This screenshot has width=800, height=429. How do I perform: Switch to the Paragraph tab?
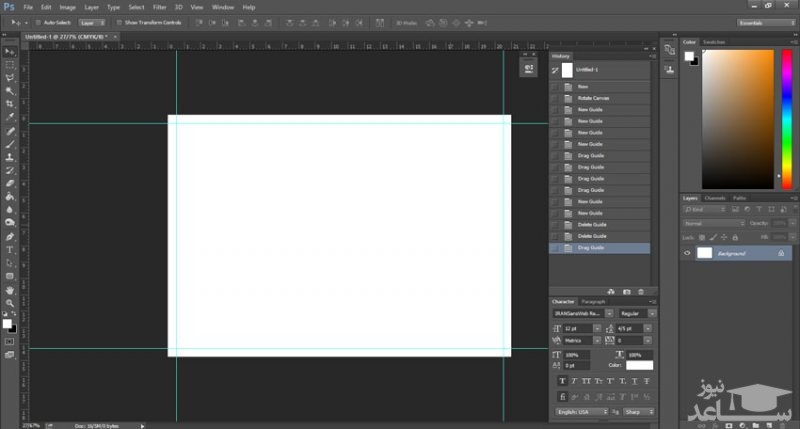click(594, 301)
